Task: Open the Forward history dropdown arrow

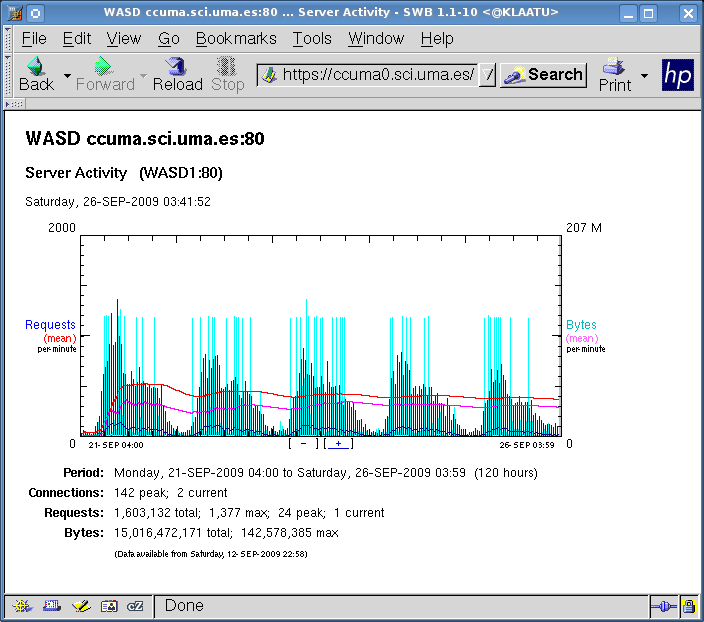Action: [144, 75]
